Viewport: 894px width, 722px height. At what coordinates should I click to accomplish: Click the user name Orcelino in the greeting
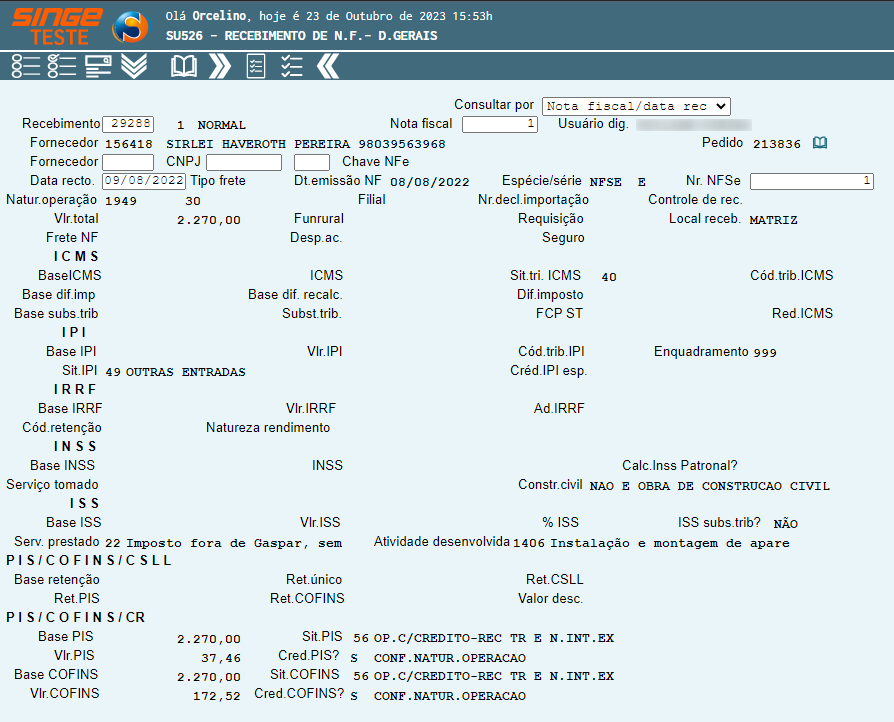click(x=220, y=16)
